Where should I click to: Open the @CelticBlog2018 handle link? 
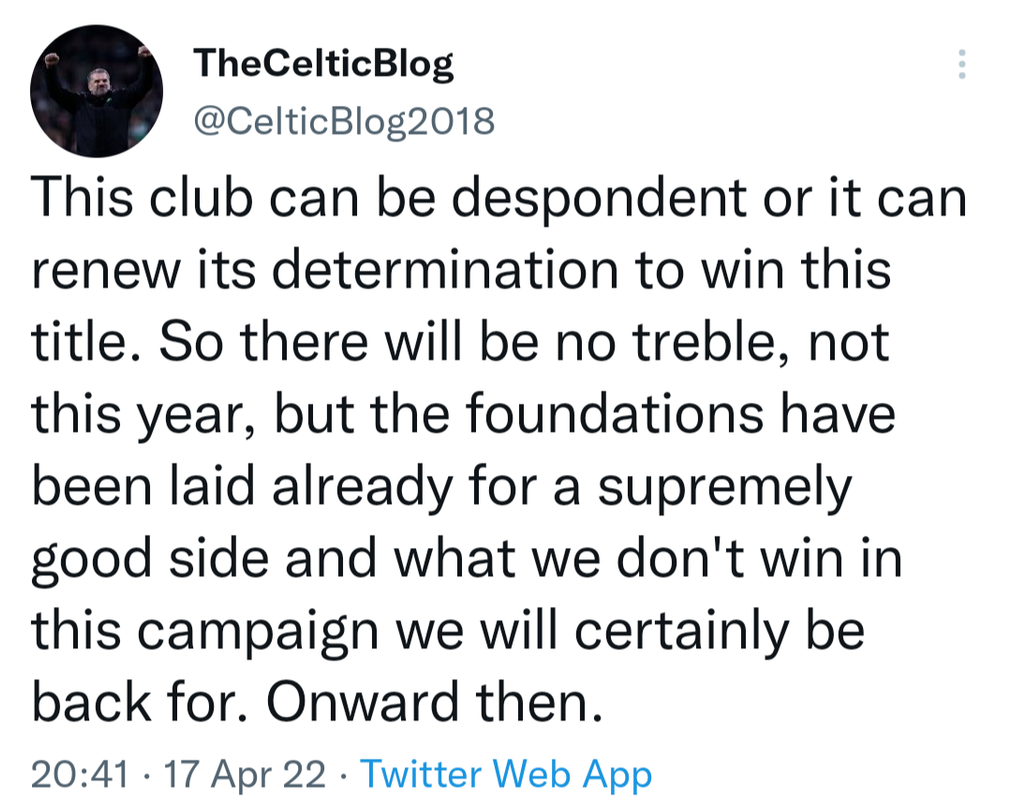344,121
